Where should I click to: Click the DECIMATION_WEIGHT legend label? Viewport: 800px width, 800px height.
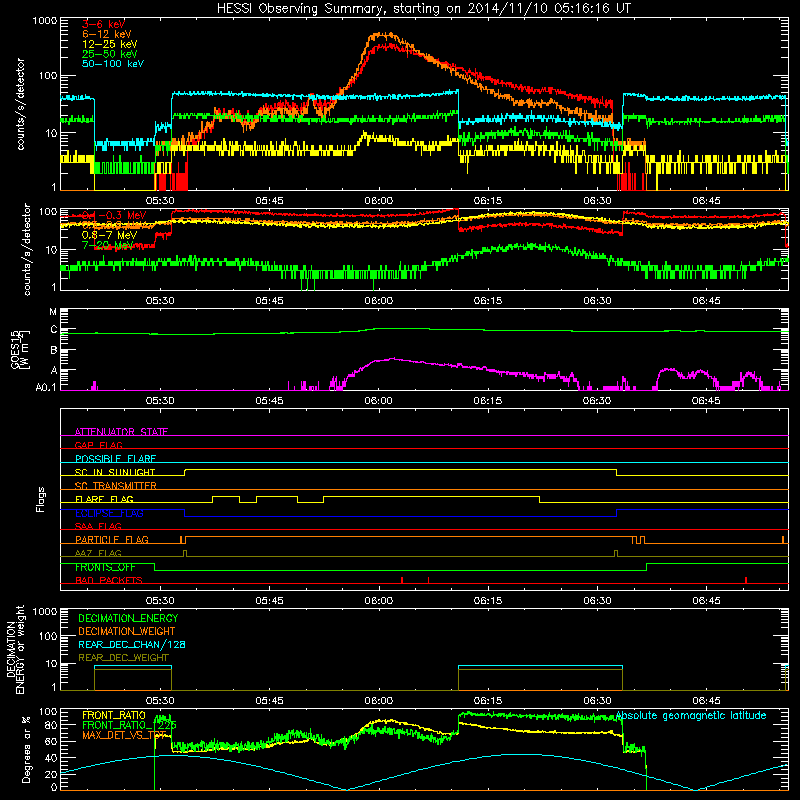127,631
